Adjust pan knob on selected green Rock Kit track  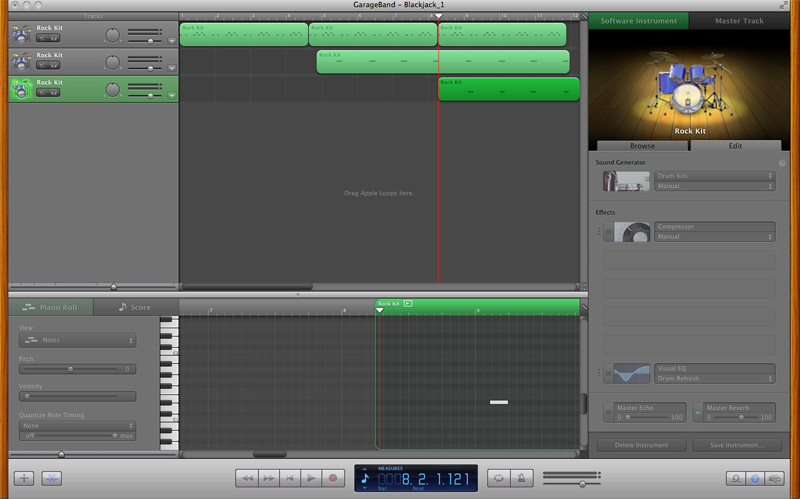[112, 90]
